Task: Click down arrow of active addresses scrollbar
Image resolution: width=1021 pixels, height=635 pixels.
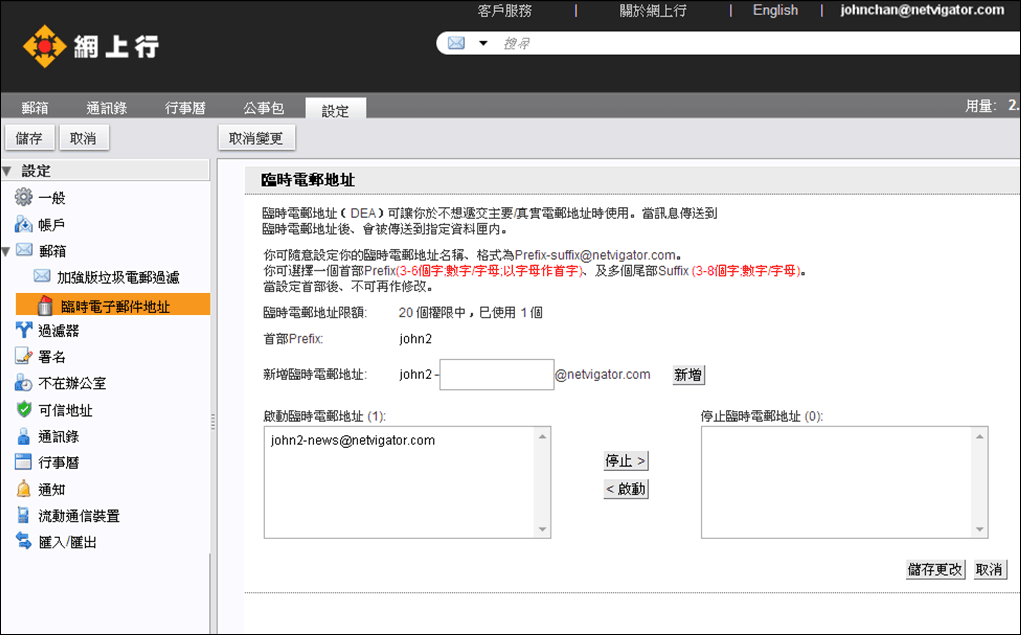Action: [x=542, y=529]
